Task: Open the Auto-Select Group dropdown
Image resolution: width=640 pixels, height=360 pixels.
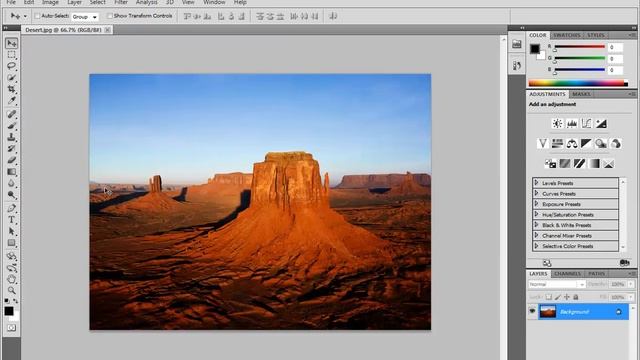Action: 85,17
